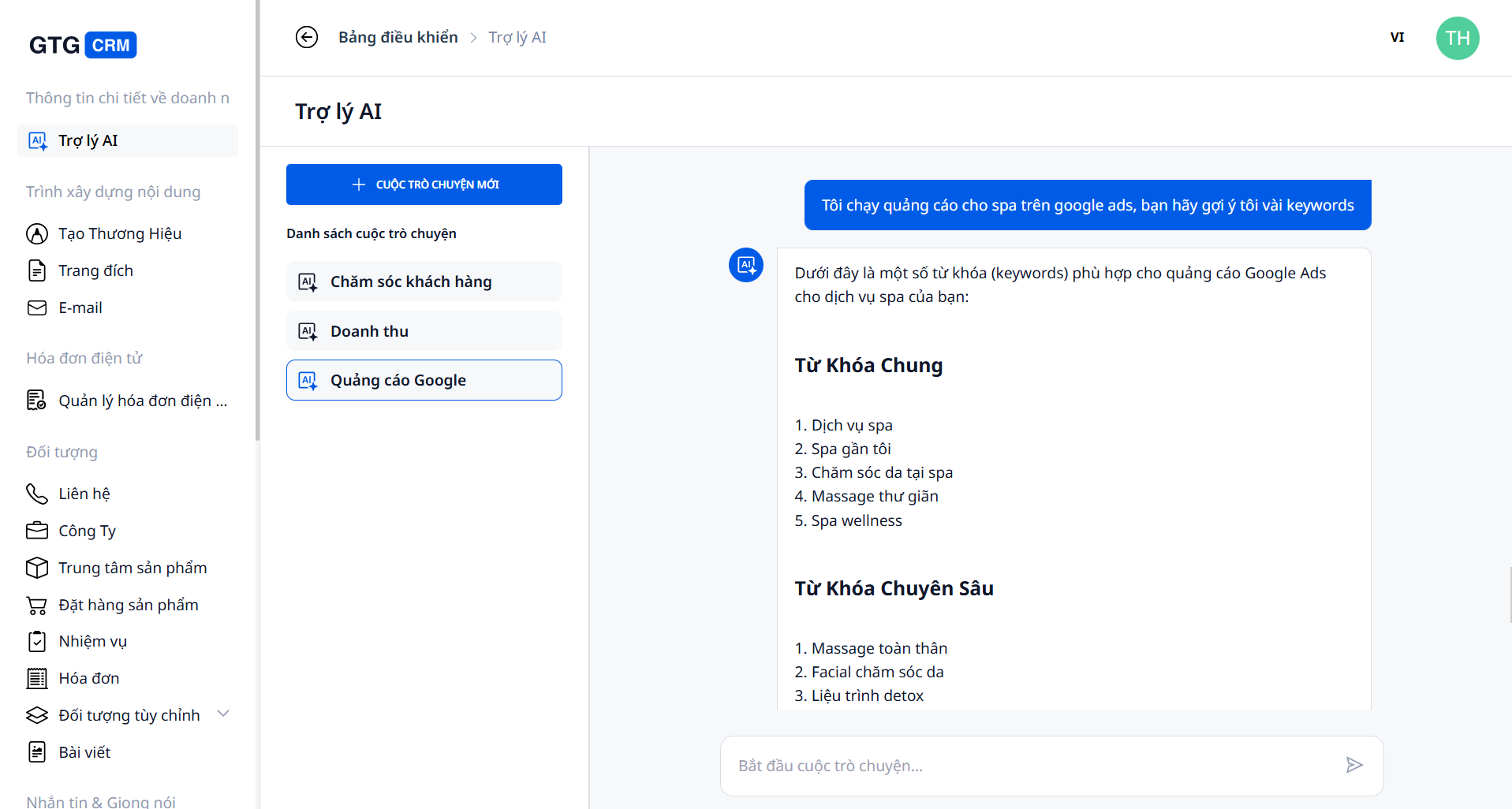The image size is (1512, 809).
Task: Click the envelope E-mail icon
Action: (x=37, y=308)
